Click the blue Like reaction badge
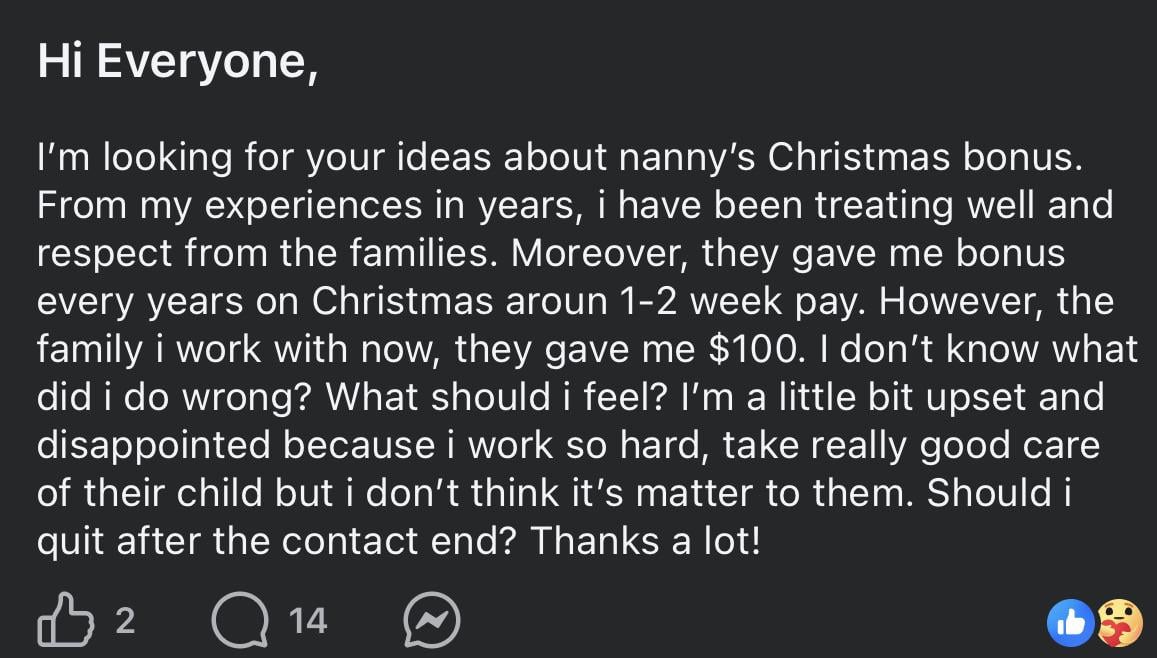The width and height of the screenshot is (1157, 658). [x=1070, y=622]
